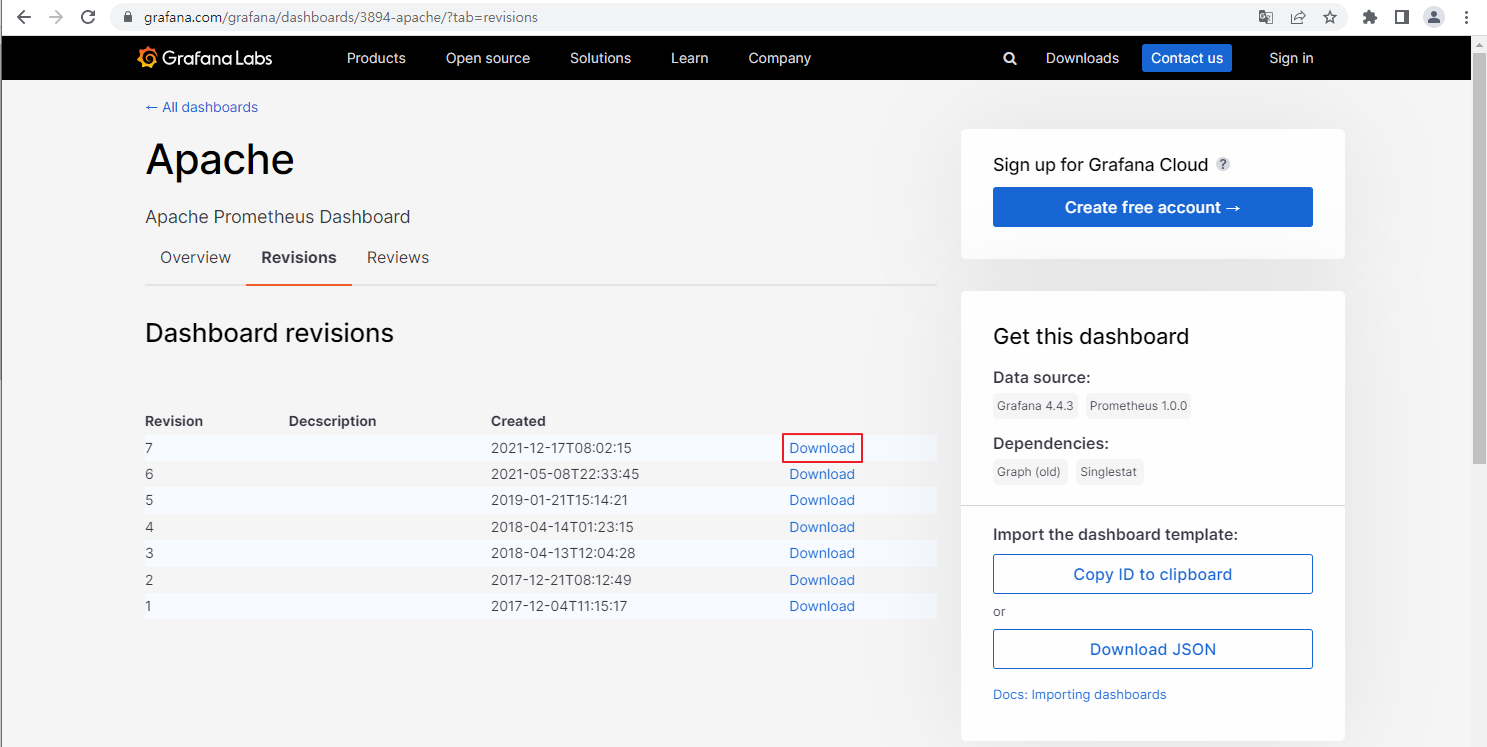Download revision 6 from 2021-05-08
Viewport: 1487px width, 747px height.
822,474
